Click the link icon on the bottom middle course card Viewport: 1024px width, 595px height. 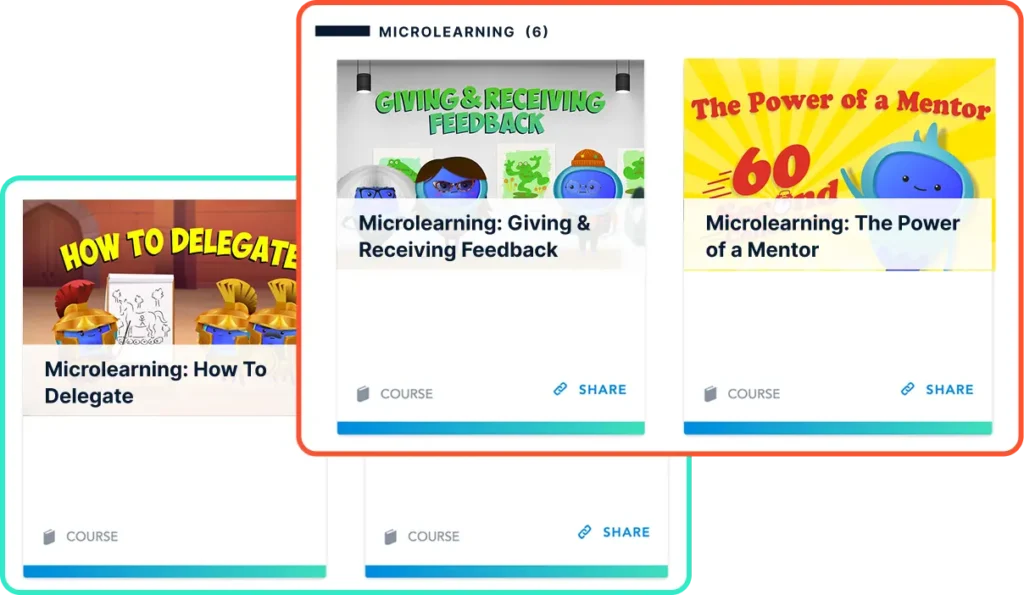pyautogui.click(x=584, y=532)
